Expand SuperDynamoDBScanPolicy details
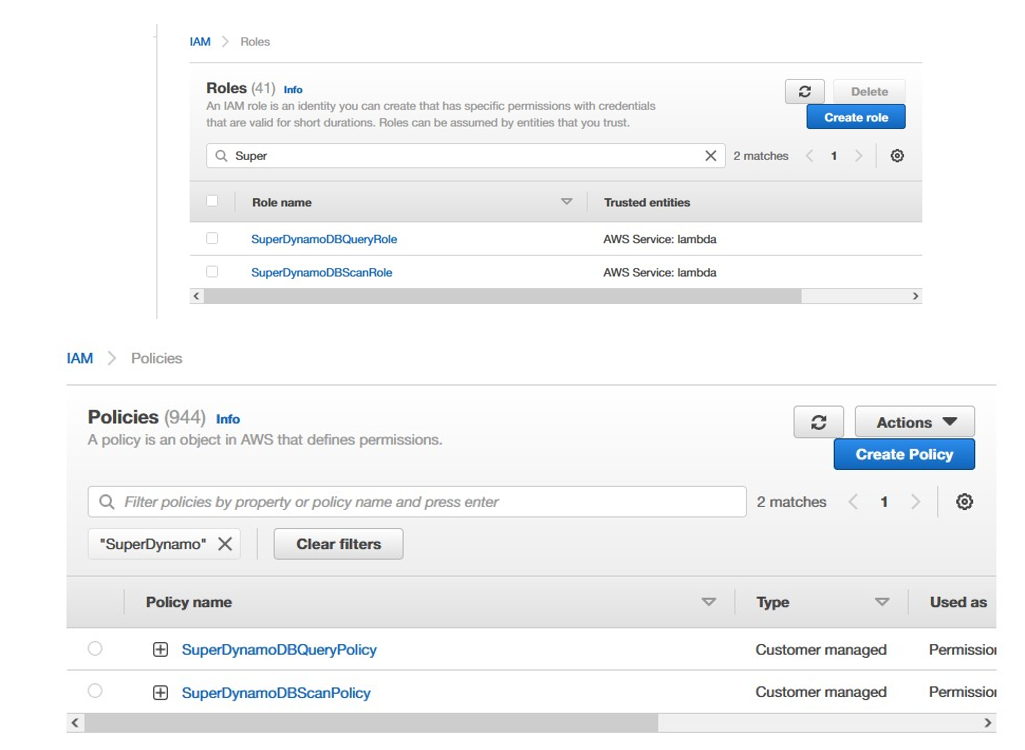 coord(160,692)
